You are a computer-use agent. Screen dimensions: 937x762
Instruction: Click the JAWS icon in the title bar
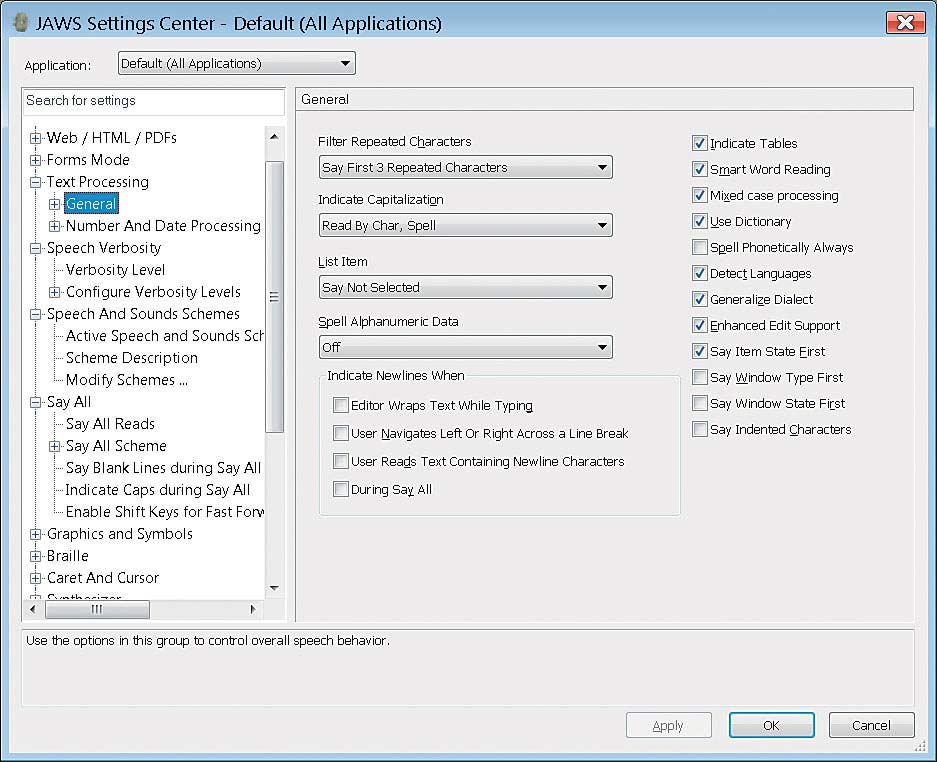point(20,23)
